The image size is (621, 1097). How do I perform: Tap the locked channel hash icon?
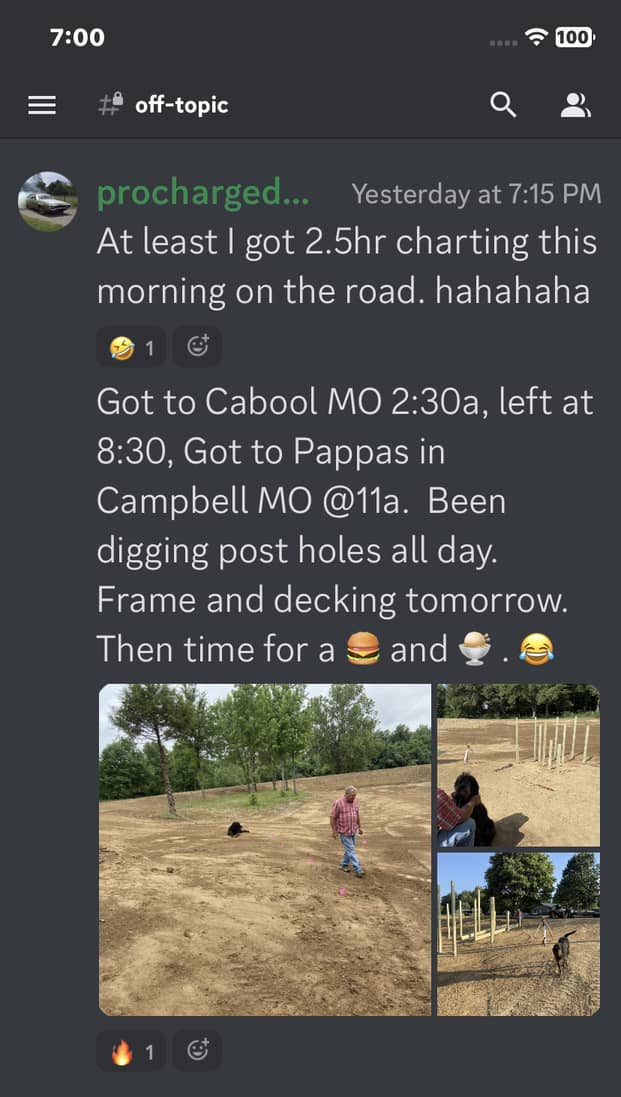[110, 105]
